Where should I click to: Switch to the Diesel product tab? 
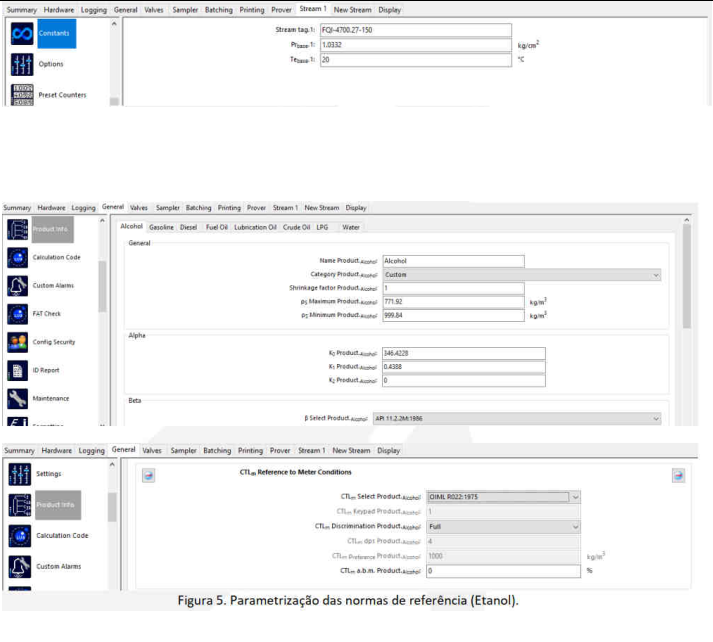pos(188,227)
